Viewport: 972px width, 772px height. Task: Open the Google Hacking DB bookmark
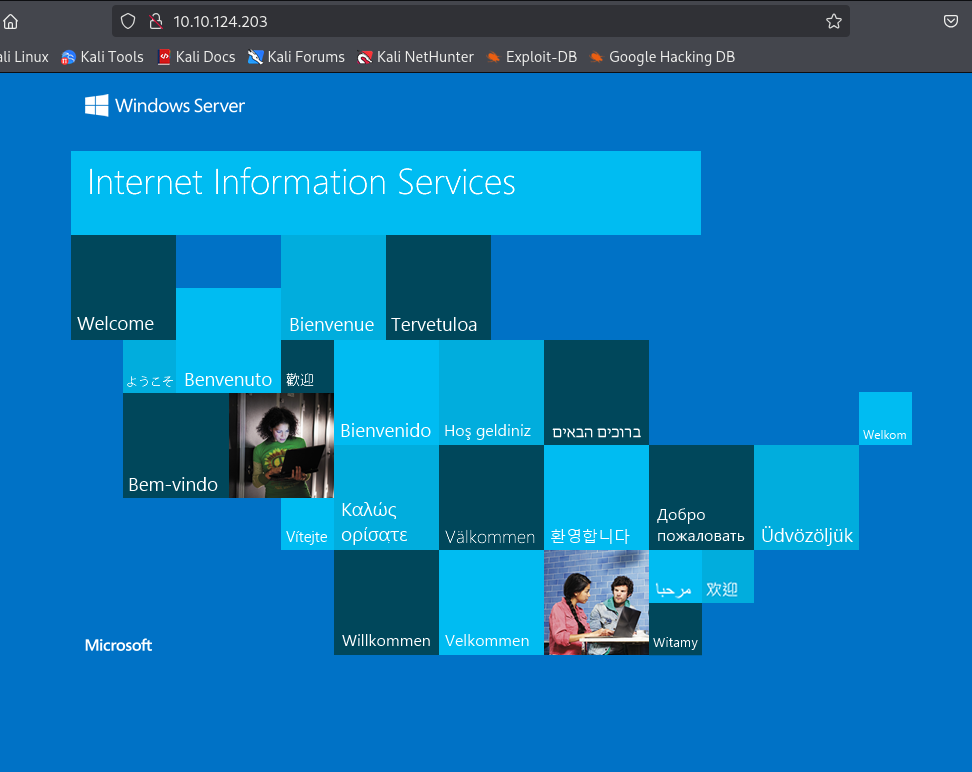point(663,57)
